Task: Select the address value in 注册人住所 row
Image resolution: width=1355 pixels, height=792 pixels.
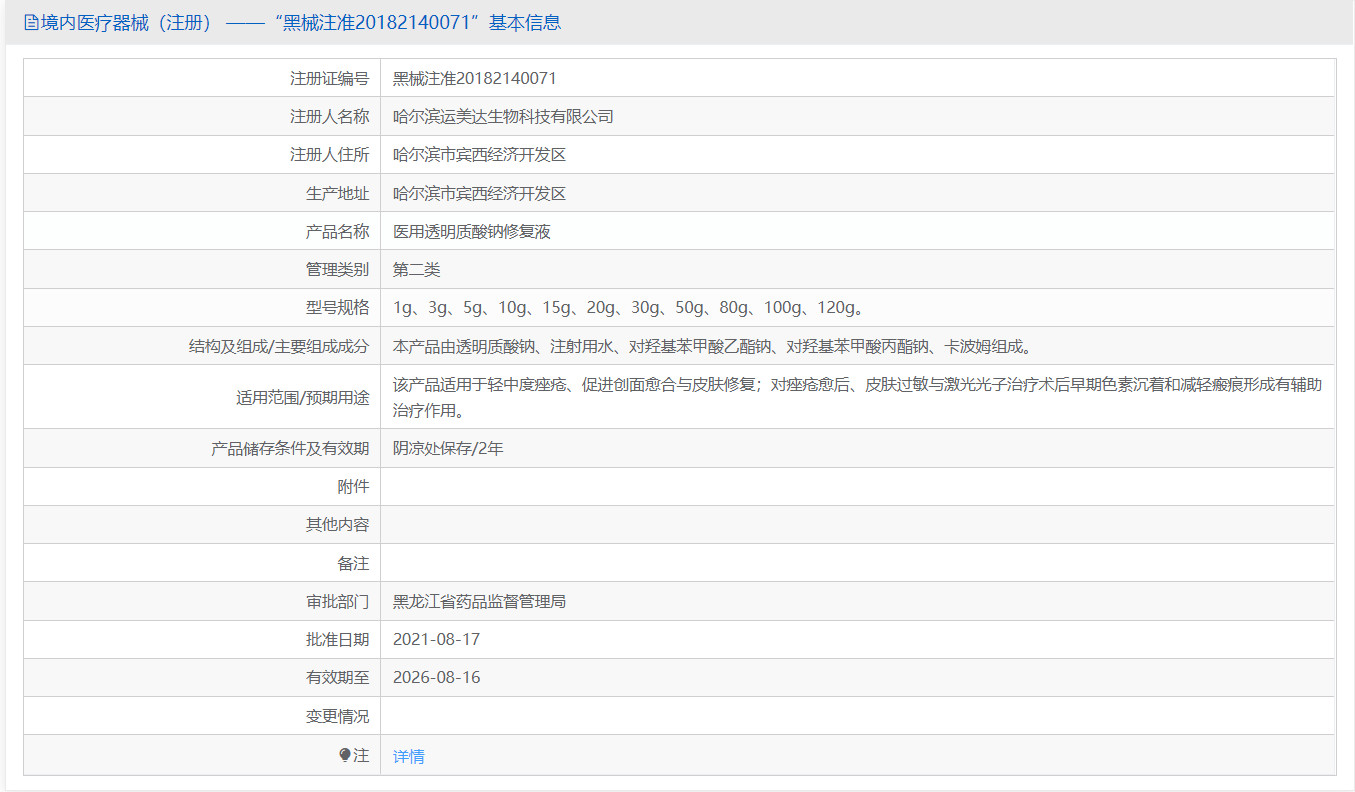Action: click(479, 154)
